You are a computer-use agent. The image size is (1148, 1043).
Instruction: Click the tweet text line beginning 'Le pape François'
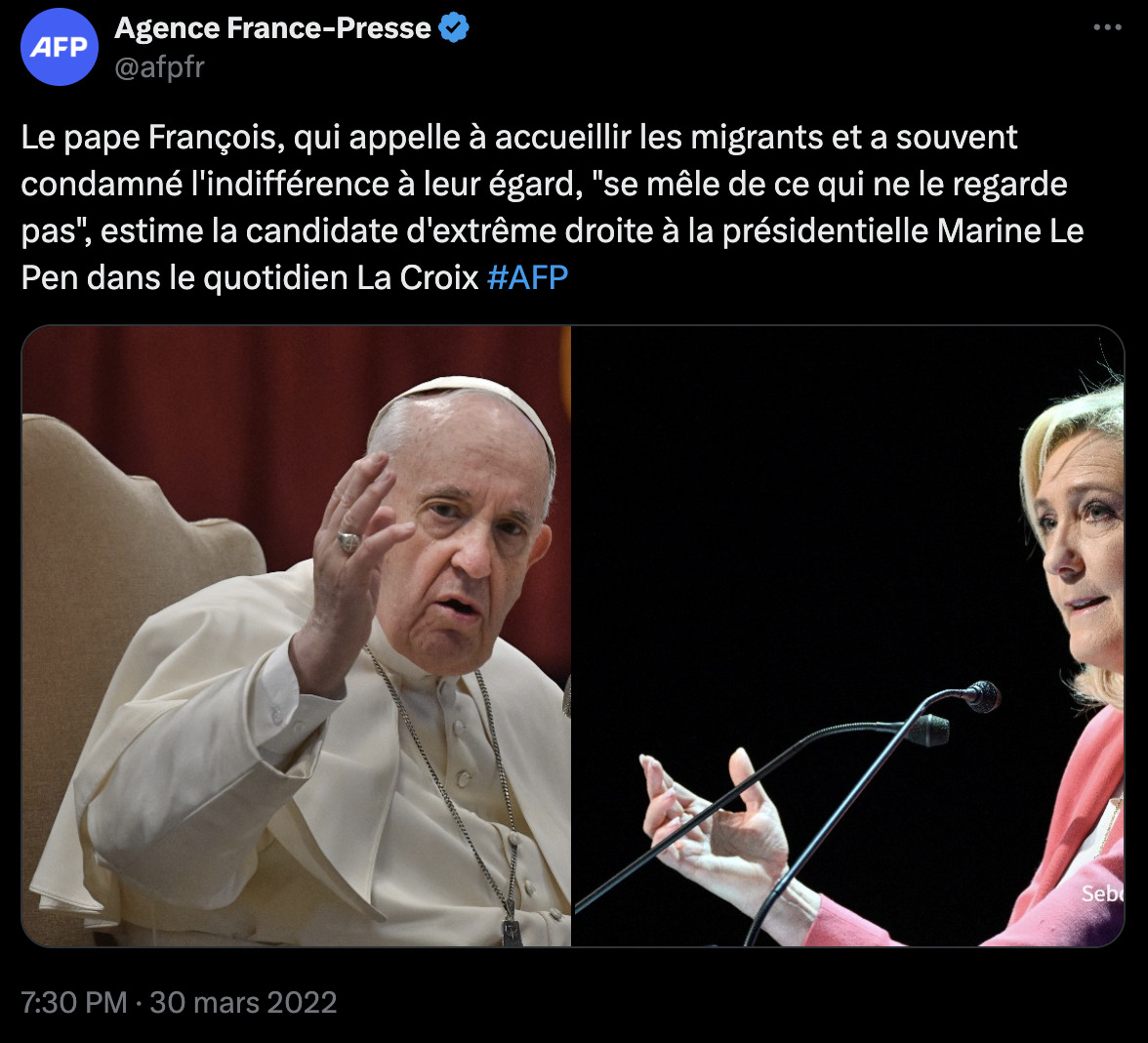[519, 138]
